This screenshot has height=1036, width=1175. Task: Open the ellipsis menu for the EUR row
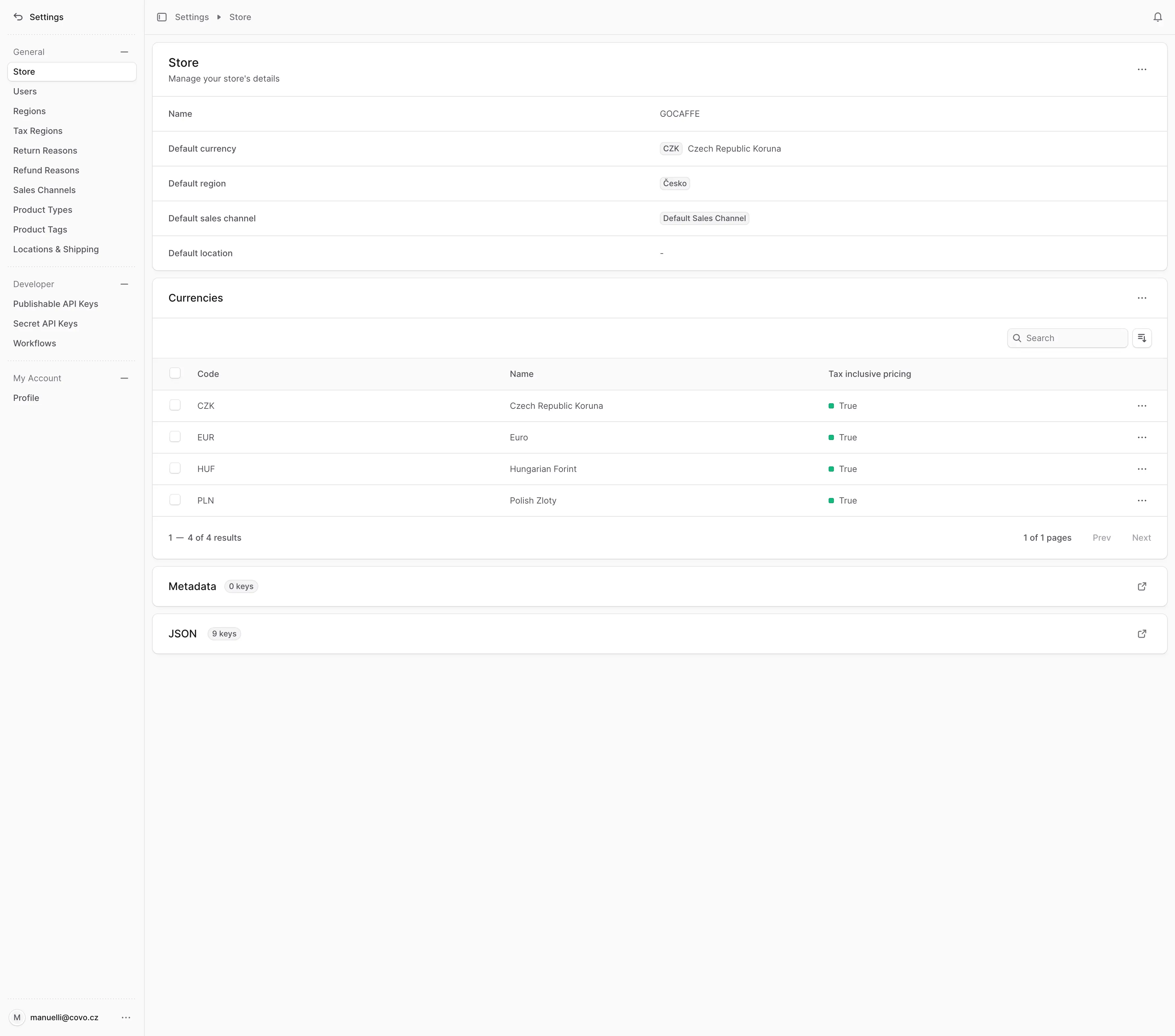(x=1142, y=437)
